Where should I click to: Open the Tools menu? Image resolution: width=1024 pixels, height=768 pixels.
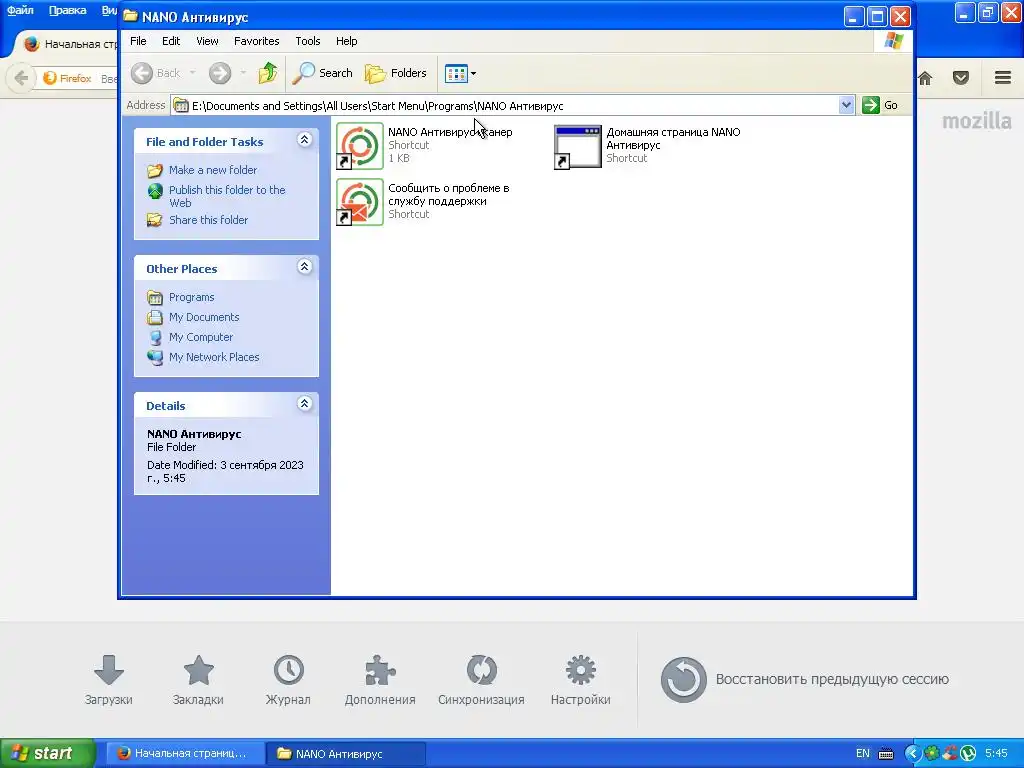pos(308,41)
